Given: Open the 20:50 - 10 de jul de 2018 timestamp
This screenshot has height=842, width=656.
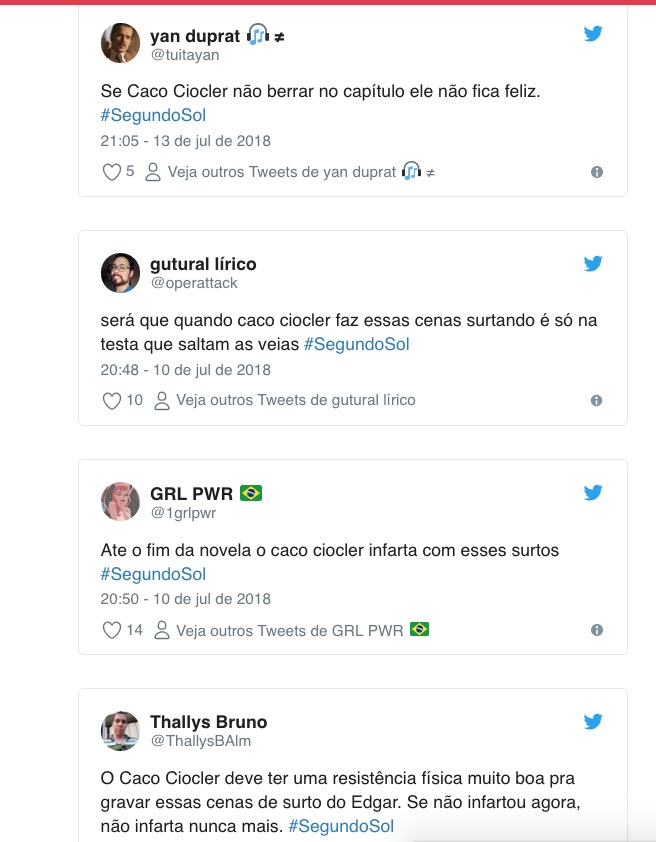Looking at the screenshot, I should click(x=186, y=599).
